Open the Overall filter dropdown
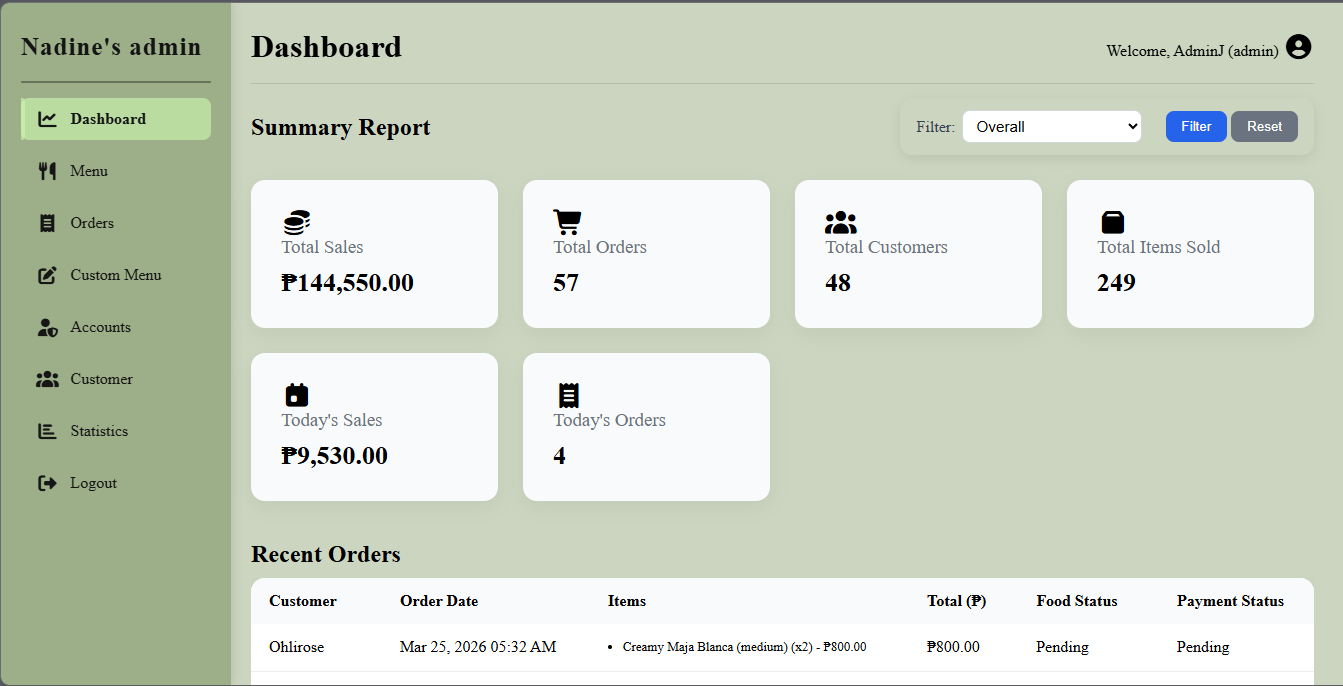 pos(1051,126)
